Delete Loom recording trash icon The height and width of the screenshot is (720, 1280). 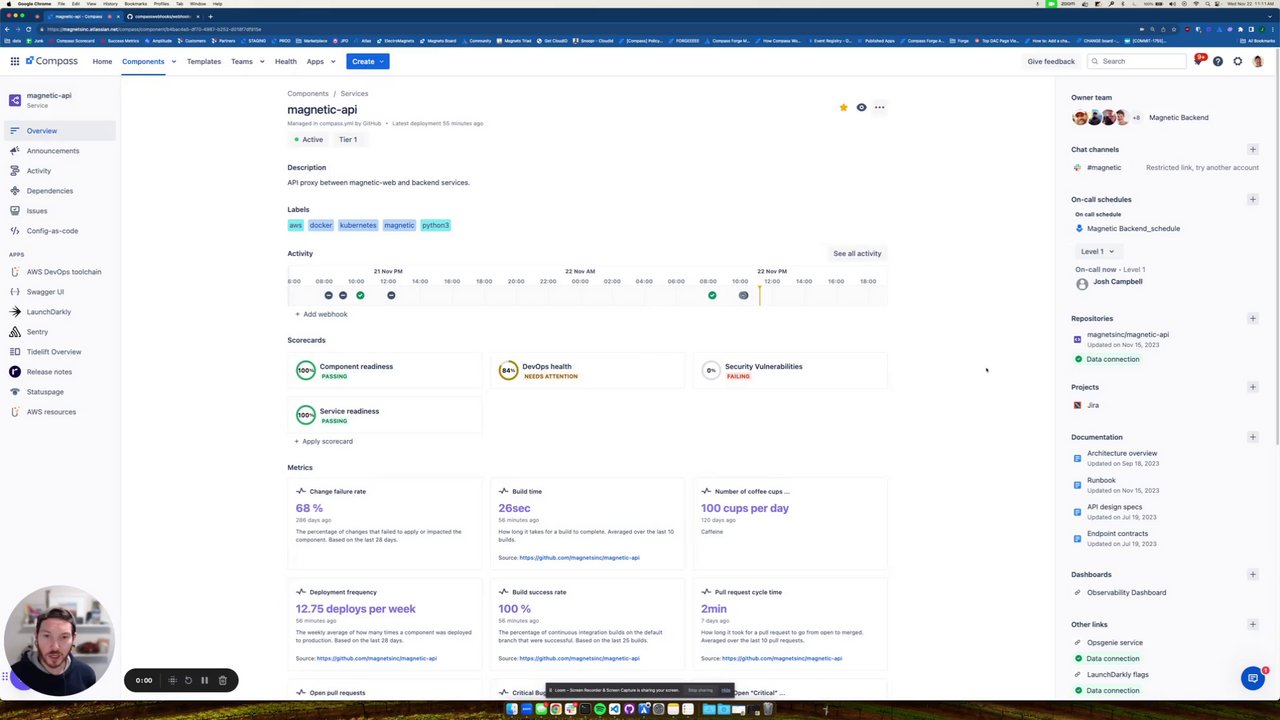(222, 680)
